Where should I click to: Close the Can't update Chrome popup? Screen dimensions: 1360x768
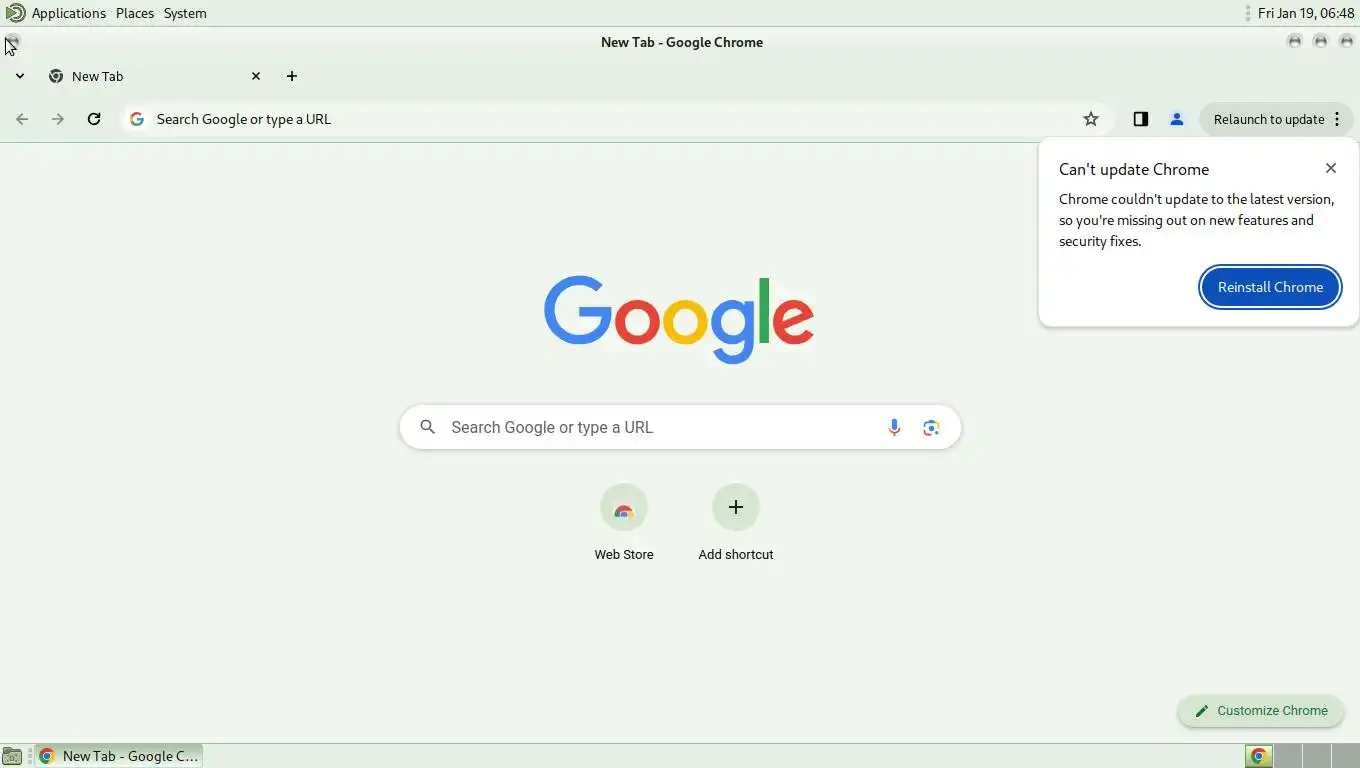1331,168
